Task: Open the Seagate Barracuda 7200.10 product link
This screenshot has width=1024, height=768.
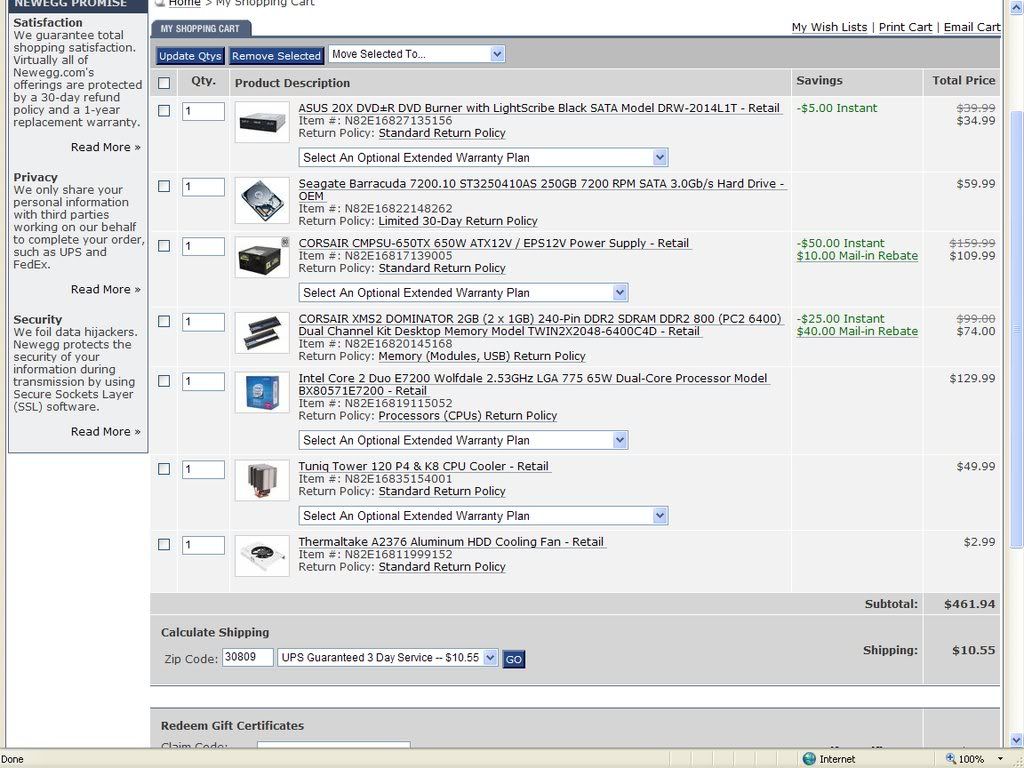Action: (x=541, y=190)
